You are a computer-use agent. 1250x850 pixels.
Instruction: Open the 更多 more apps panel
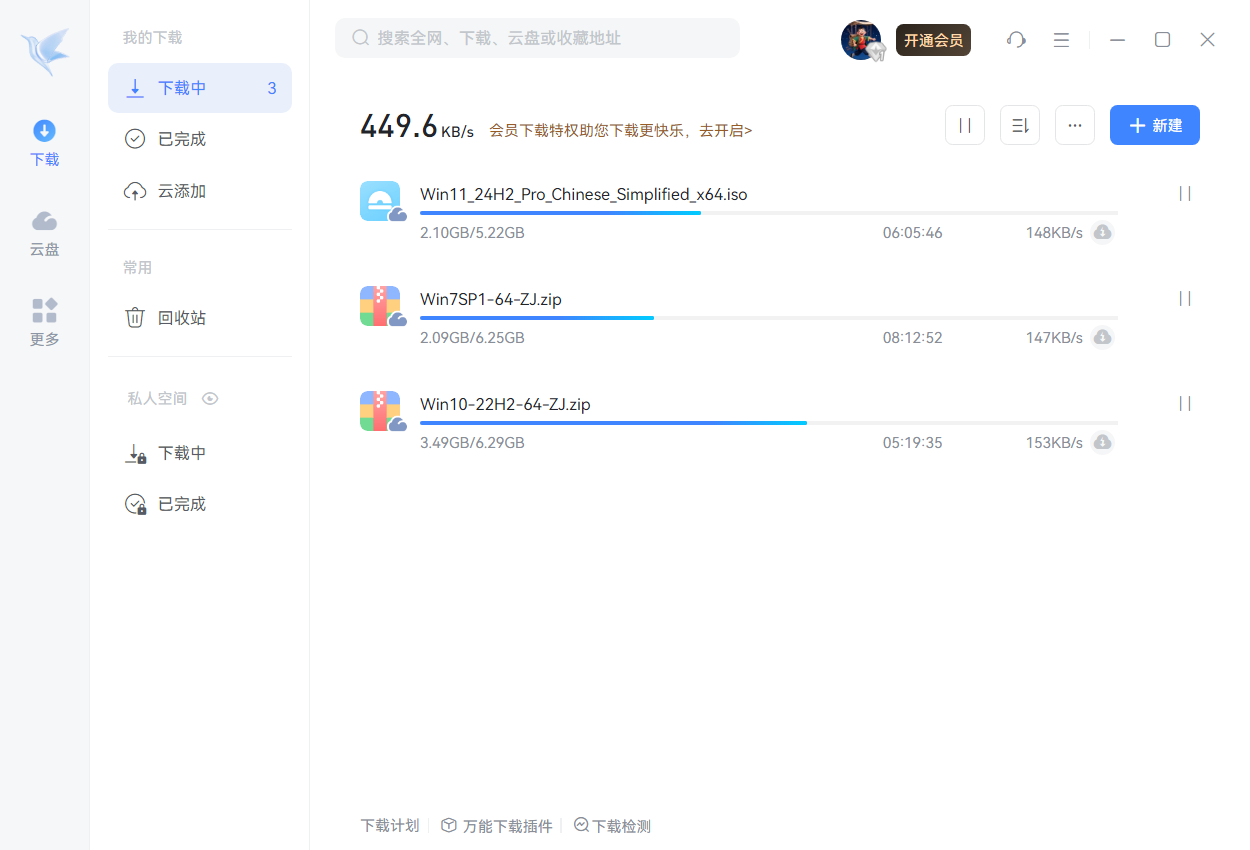click(x=44, y=322)
